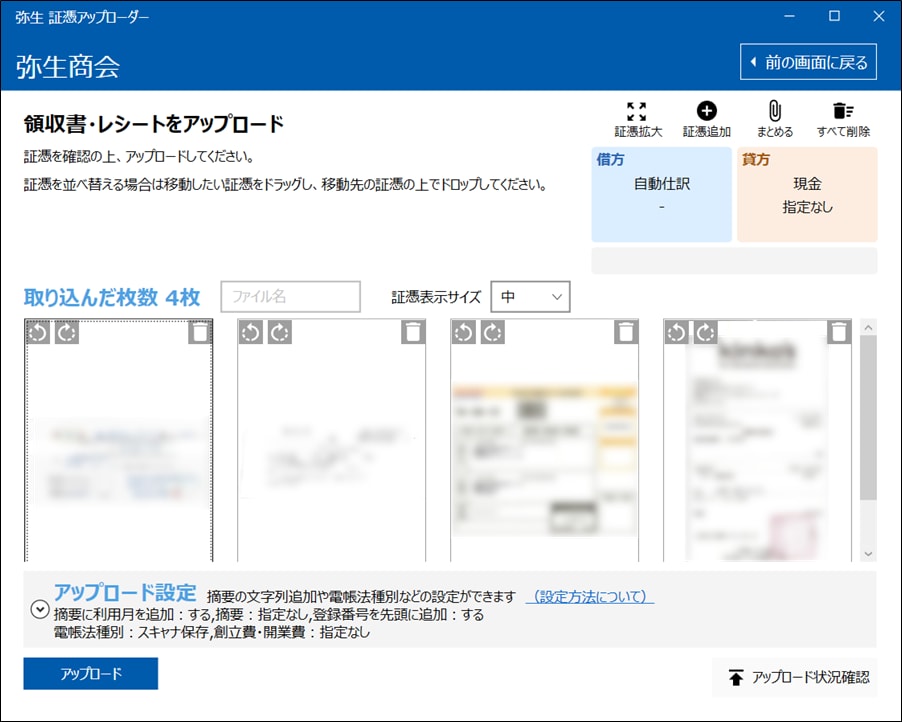This screenshot has width=902, height=722.
Task: Open the 設定方法について link
Action: coord(589,596)
